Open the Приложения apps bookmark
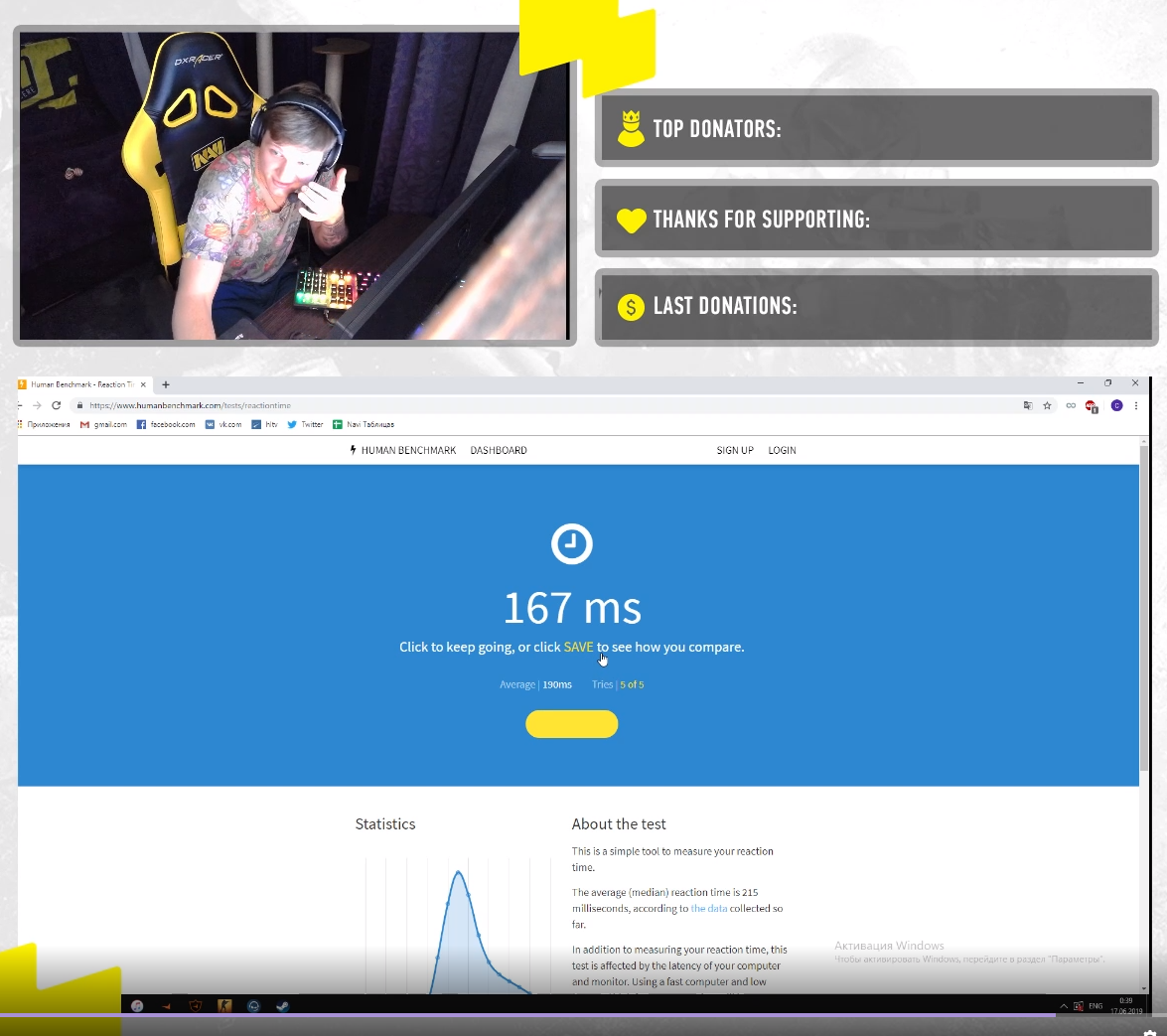Image resolution: width=1167 pixels, height=1036 pixels. [43, 424]
